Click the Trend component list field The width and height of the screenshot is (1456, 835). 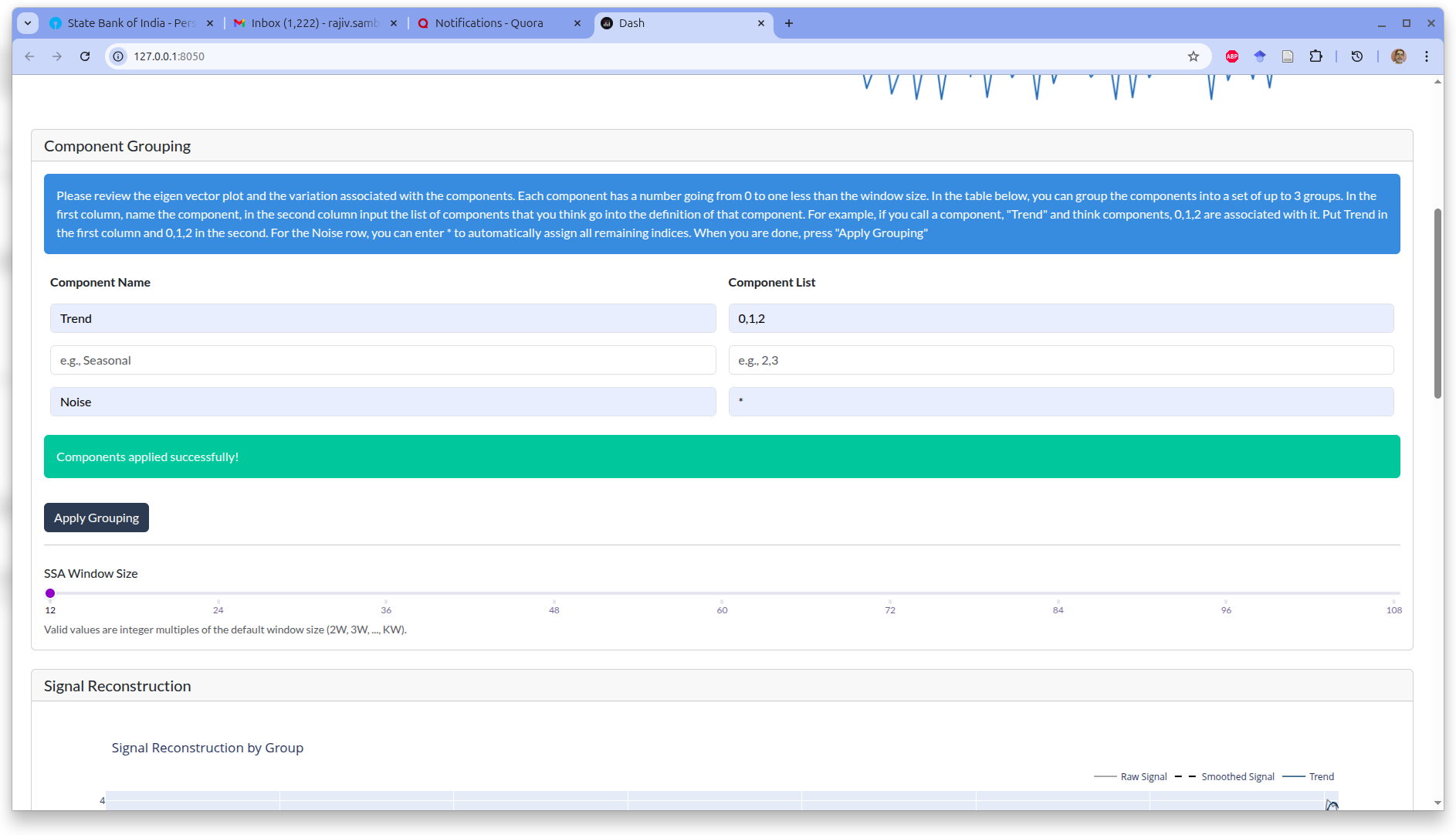1061,318
